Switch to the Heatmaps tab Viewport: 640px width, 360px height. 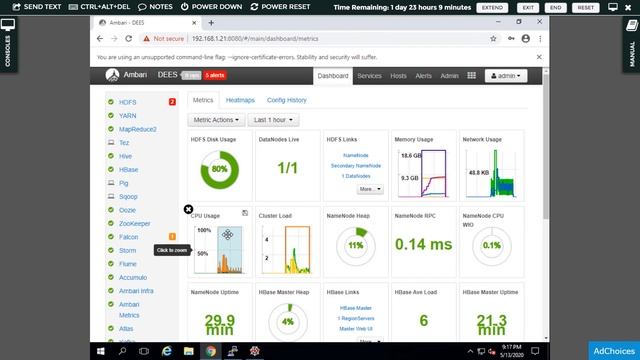[240, 100]
